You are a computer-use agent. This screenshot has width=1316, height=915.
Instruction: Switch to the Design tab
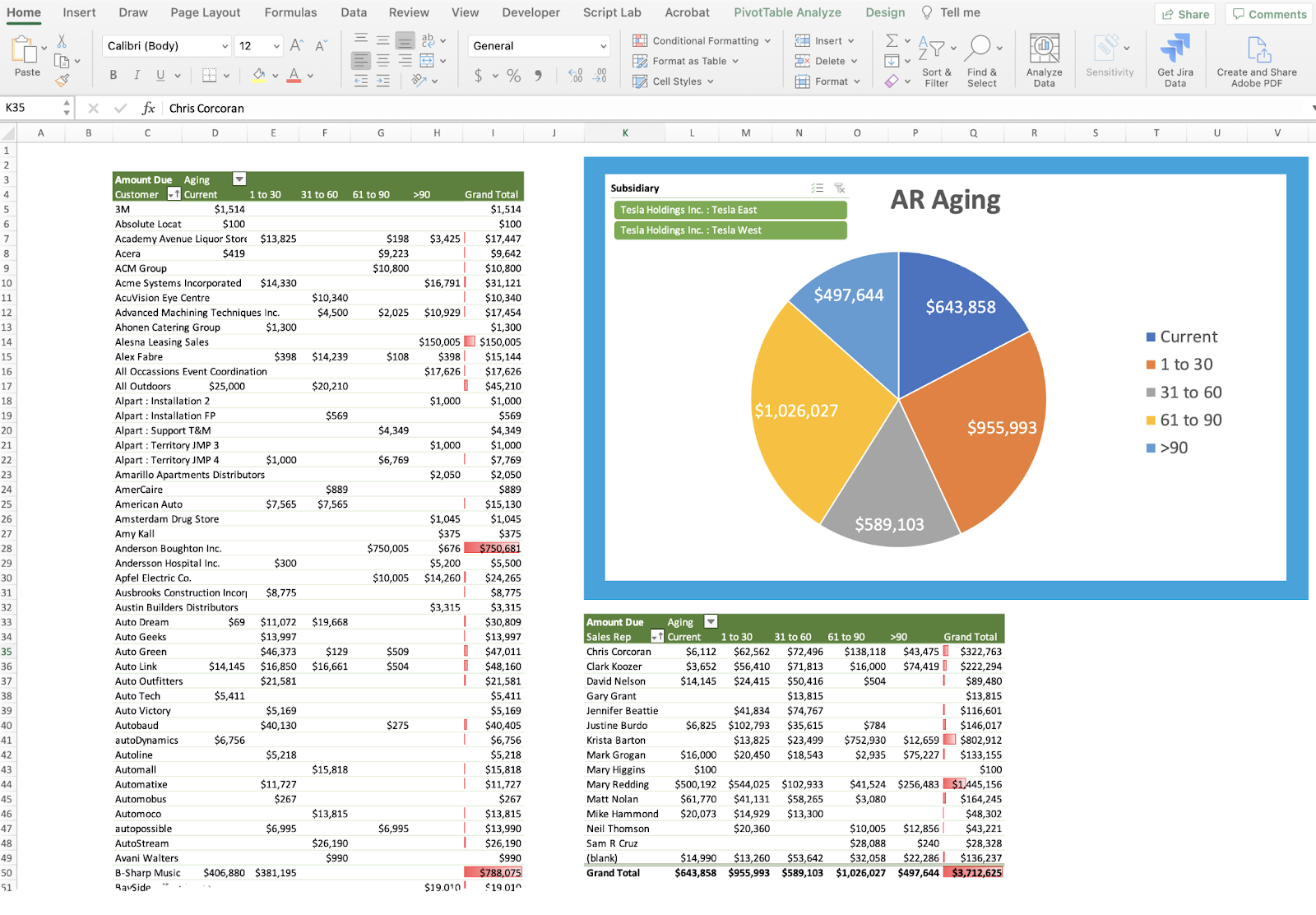tap(885, 12)
